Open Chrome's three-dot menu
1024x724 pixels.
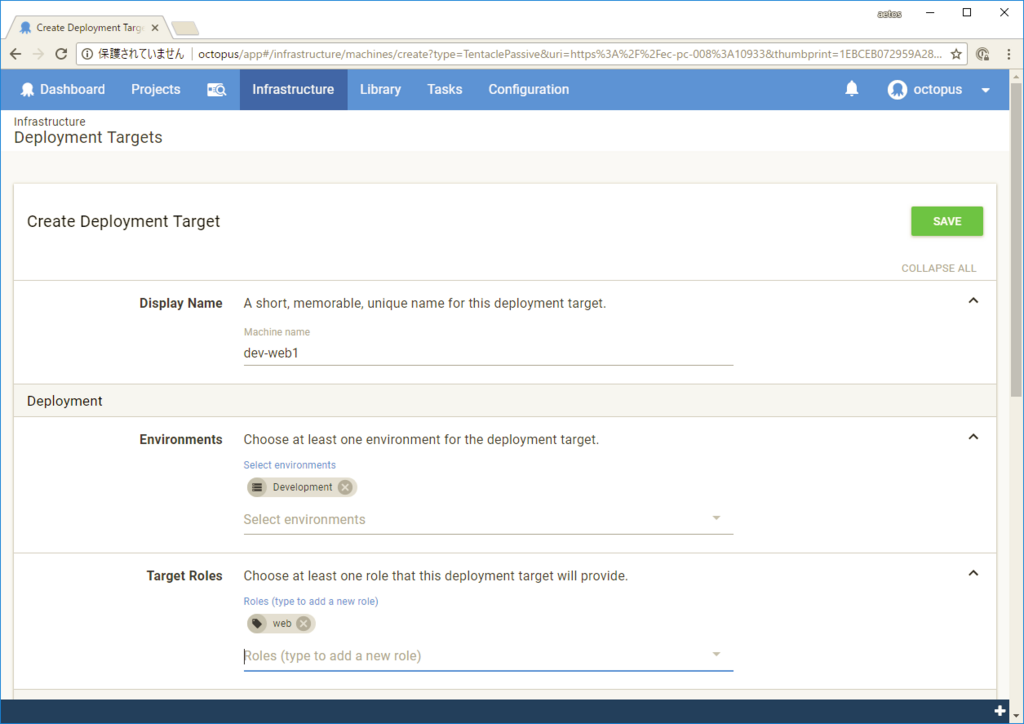[x=1008, y=54]
